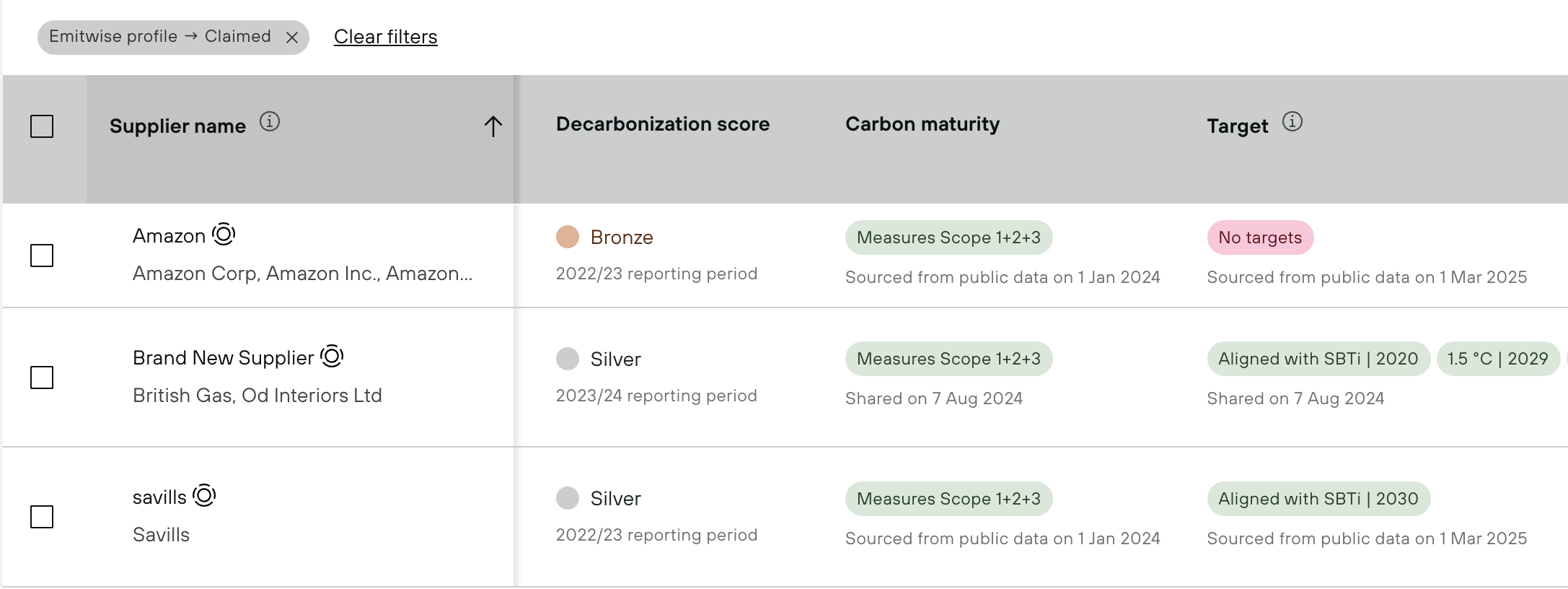
Task: Tick the checkbox for the Amazon row
Action: point(42,256)
